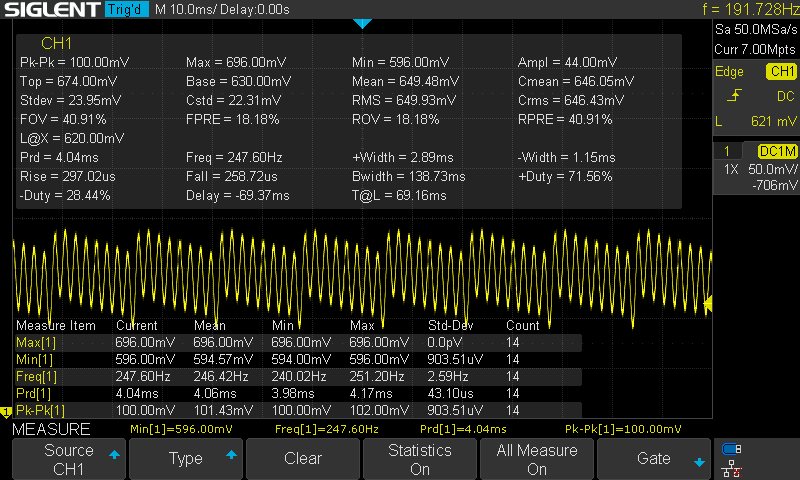This screenshot has width=800, height=480.
Task: Click the MEASURE menu title
Action: tap(51, 430)
